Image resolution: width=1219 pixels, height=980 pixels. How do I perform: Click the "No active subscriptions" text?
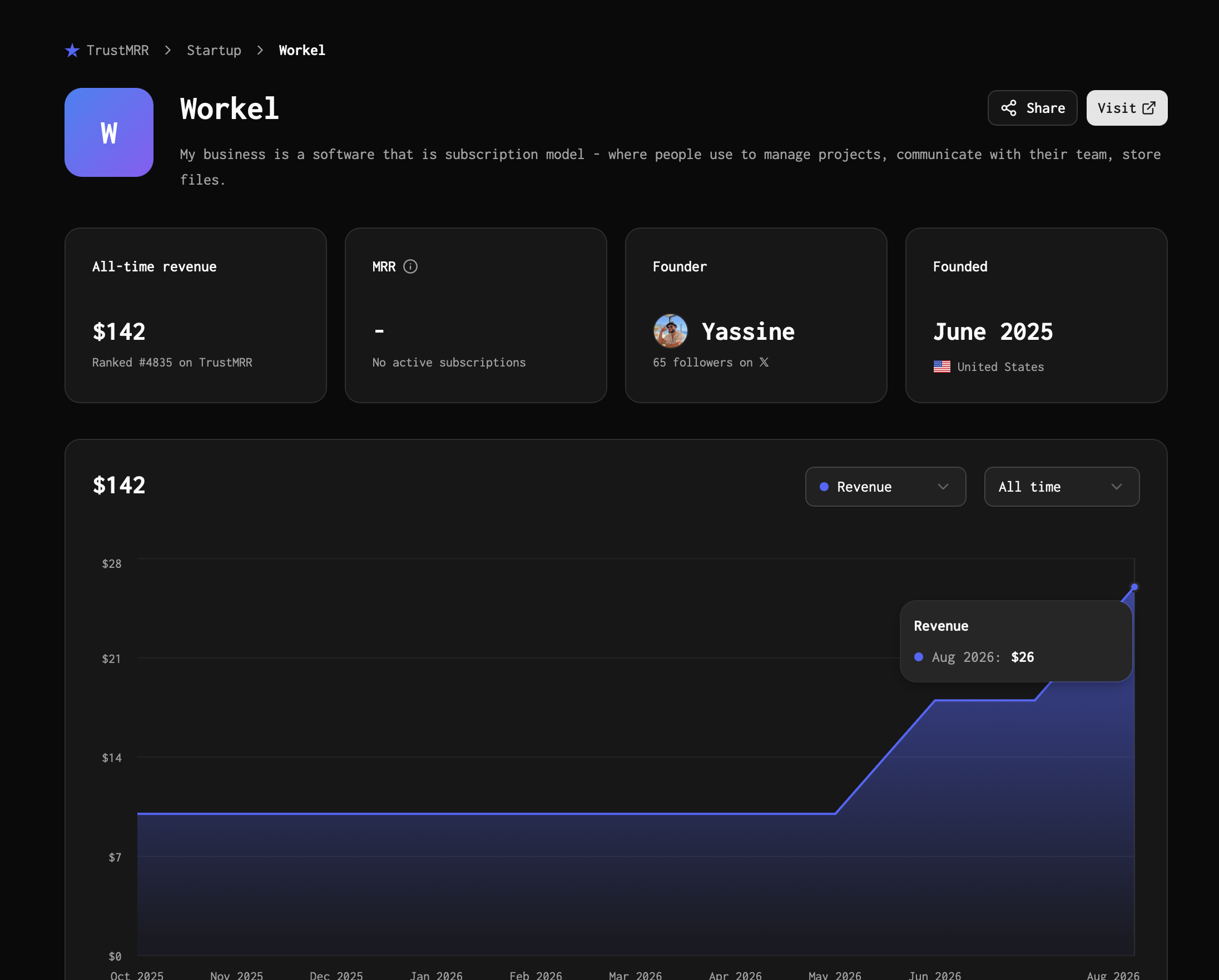point(449,363)
